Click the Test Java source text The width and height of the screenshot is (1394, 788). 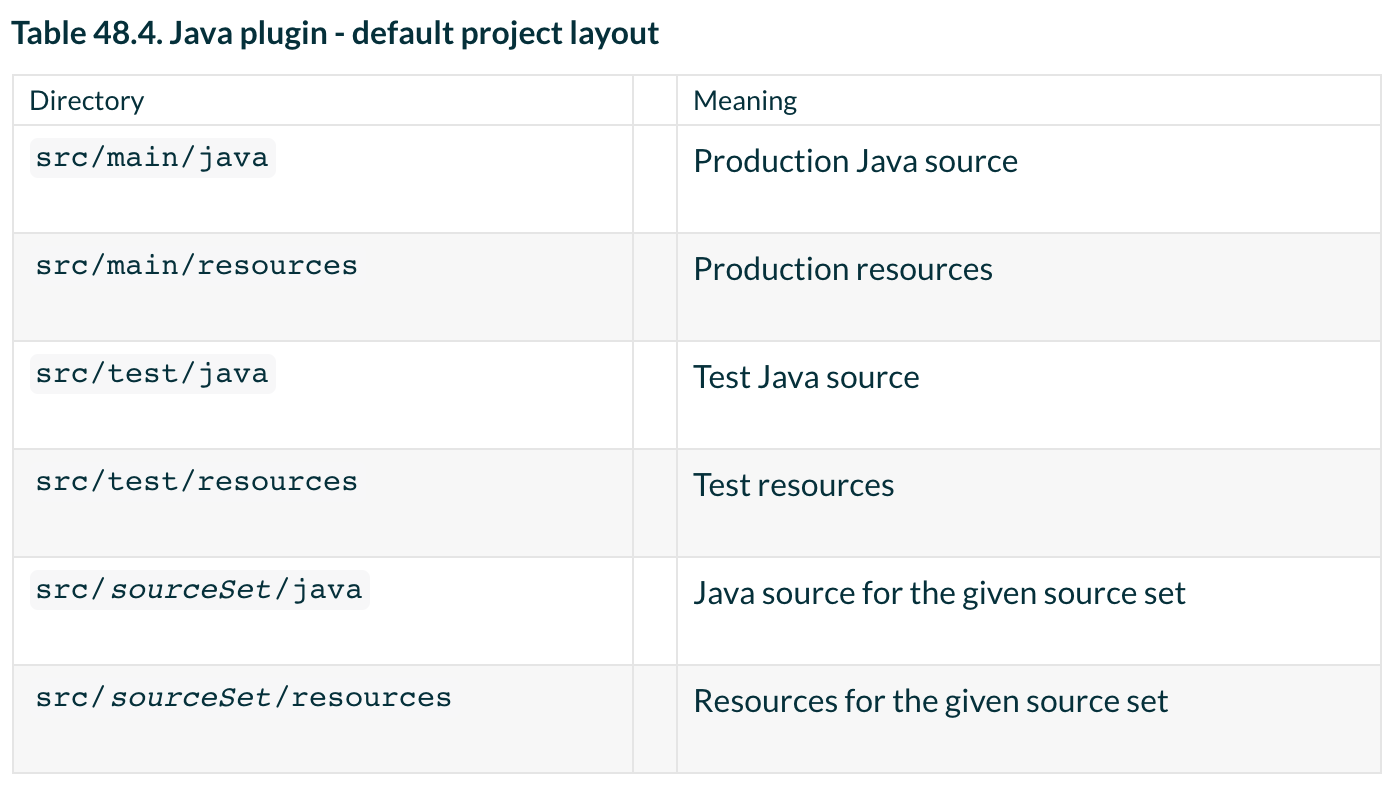[x=806, y=377]
